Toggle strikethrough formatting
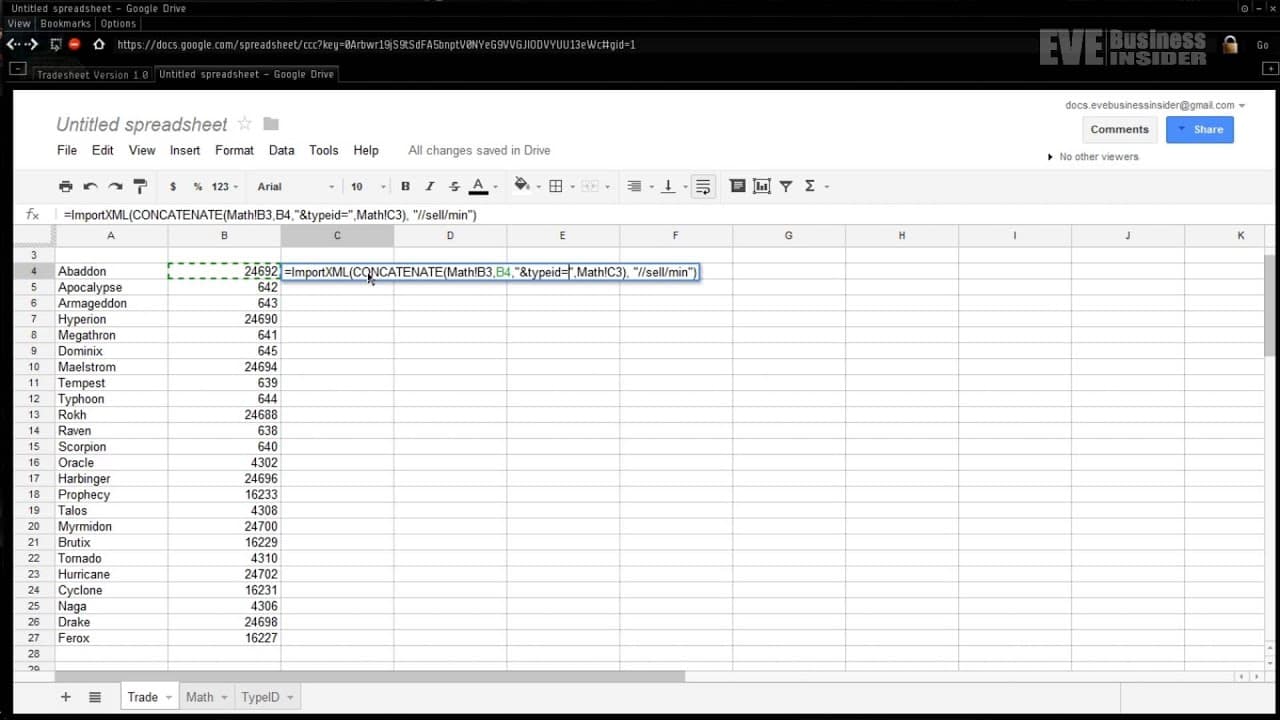Image resolution: width=1280 pixels, height=720 pixels. click(x=454, y=186)
